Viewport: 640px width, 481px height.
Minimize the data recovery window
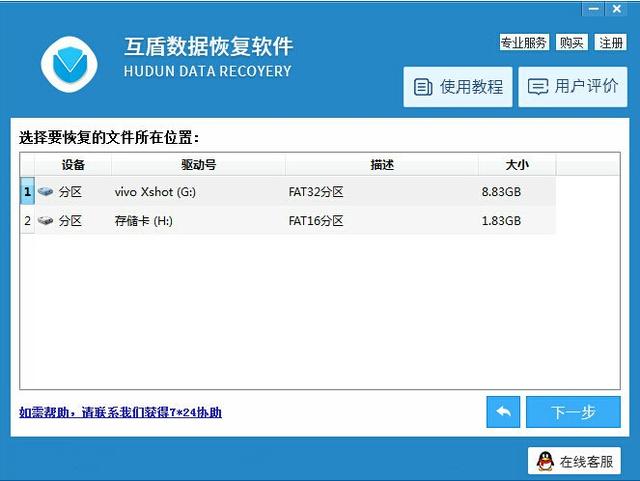pyautogui.click(x=594, y=8)
